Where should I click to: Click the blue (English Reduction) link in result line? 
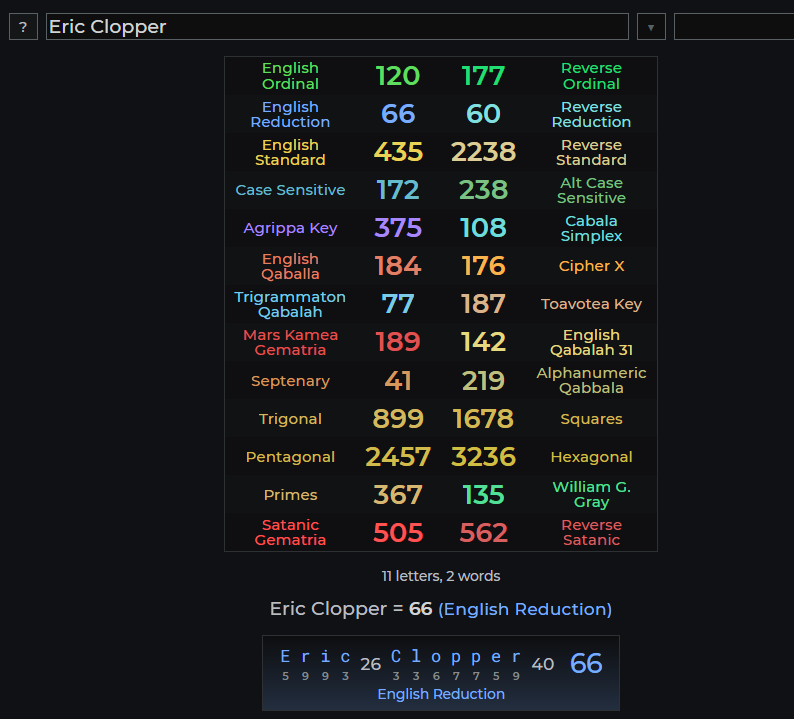[x=525, y=609]
